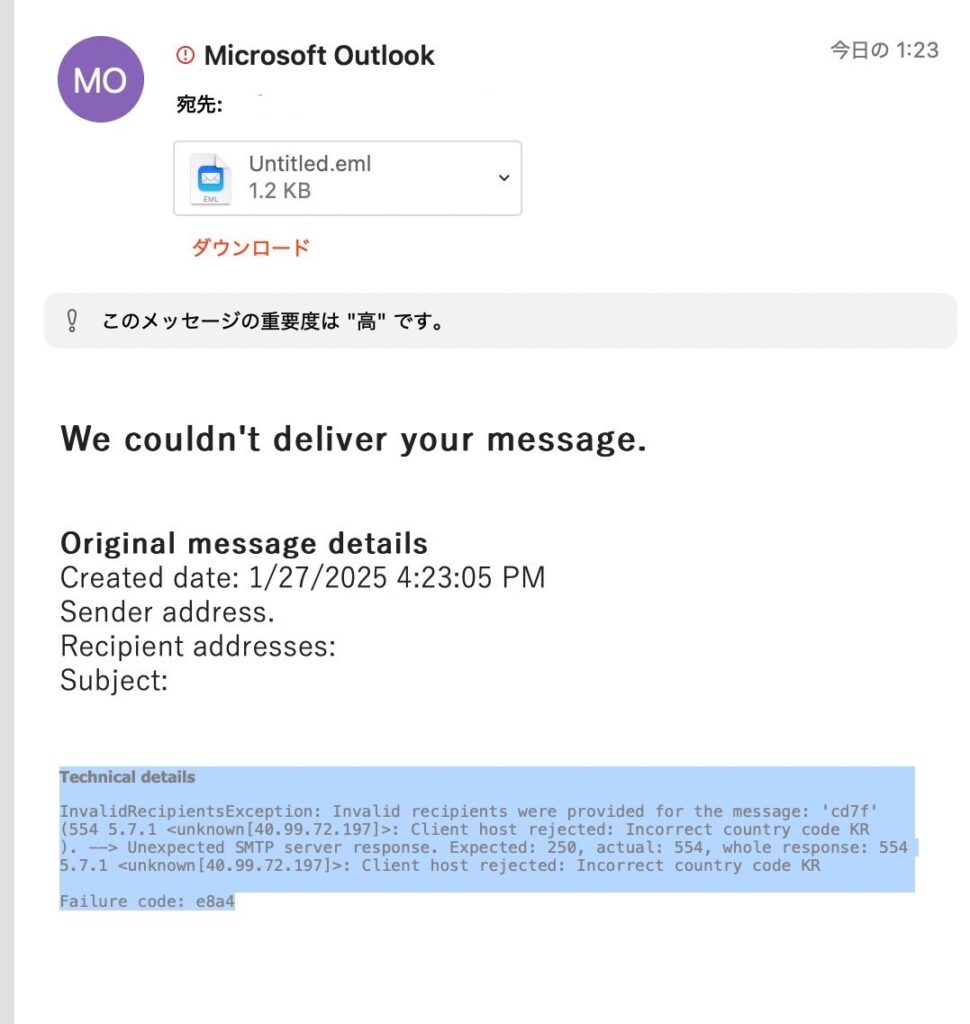Click the 宛先 recipient label
Viewport: 970px width, 1024px height.
[x=199, y=105]
